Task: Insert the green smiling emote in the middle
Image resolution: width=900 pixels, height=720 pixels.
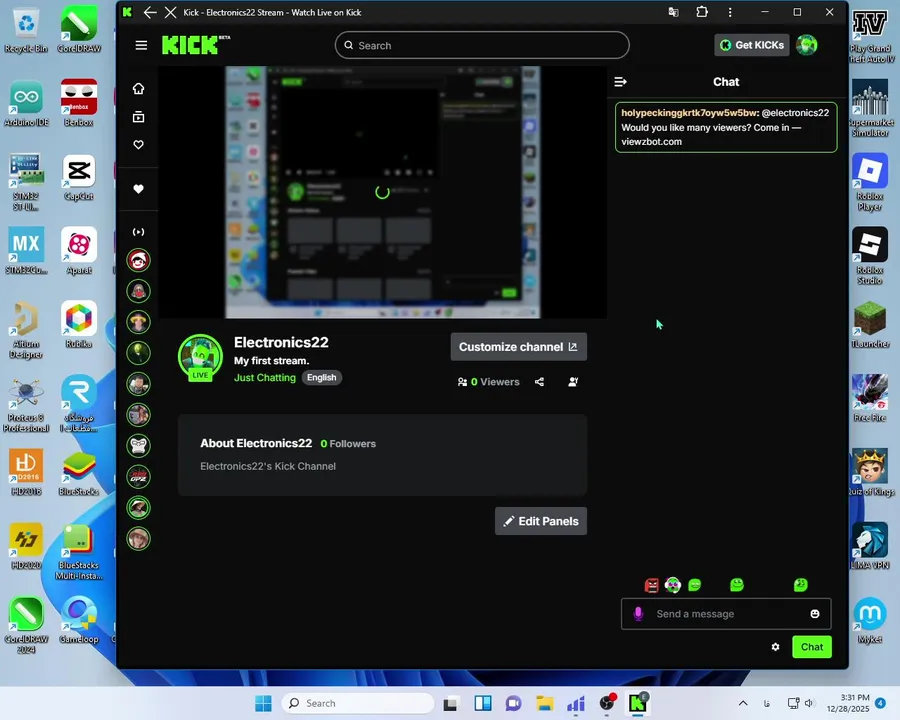Action: point(736,585)
